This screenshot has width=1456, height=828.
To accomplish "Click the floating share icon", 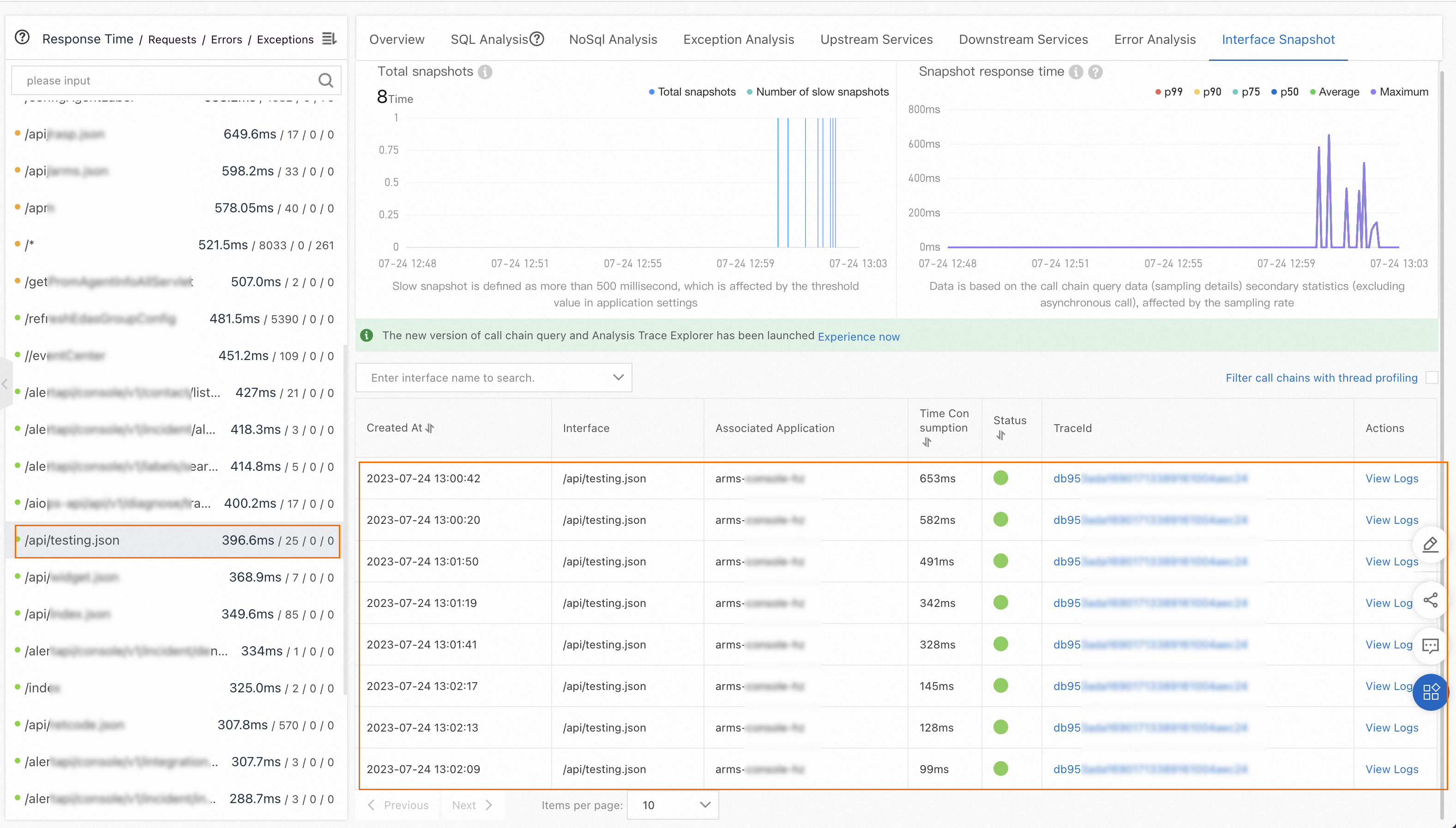I will click(1430, 600).
